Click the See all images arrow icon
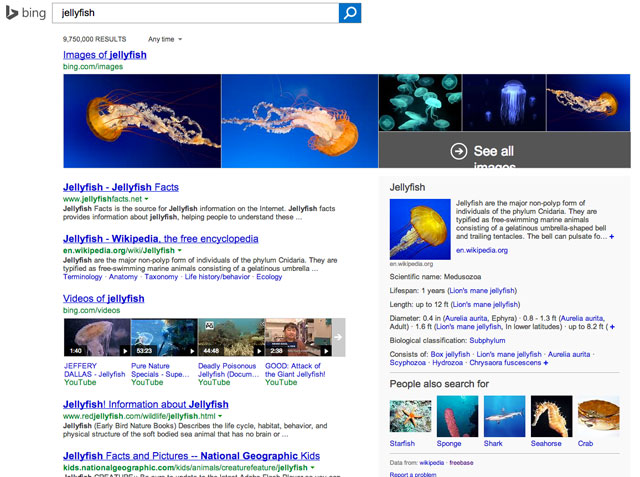This screenshot has width=640, height=477. [x=459, y=151]
